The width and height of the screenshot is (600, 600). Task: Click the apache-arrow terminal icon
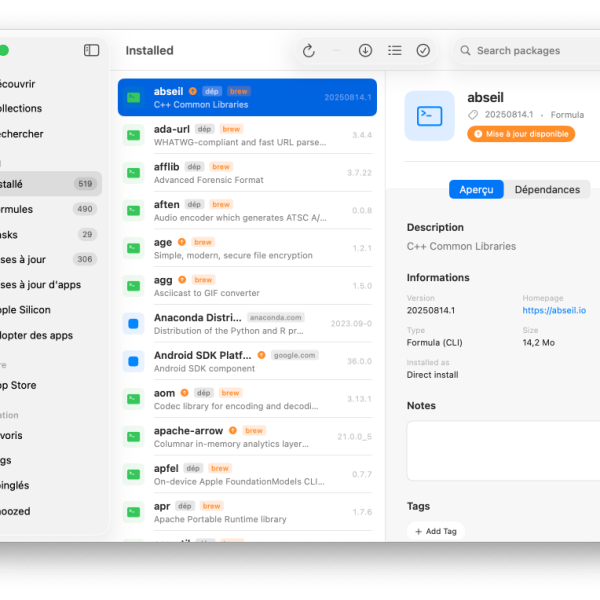(x=134, y=437)
